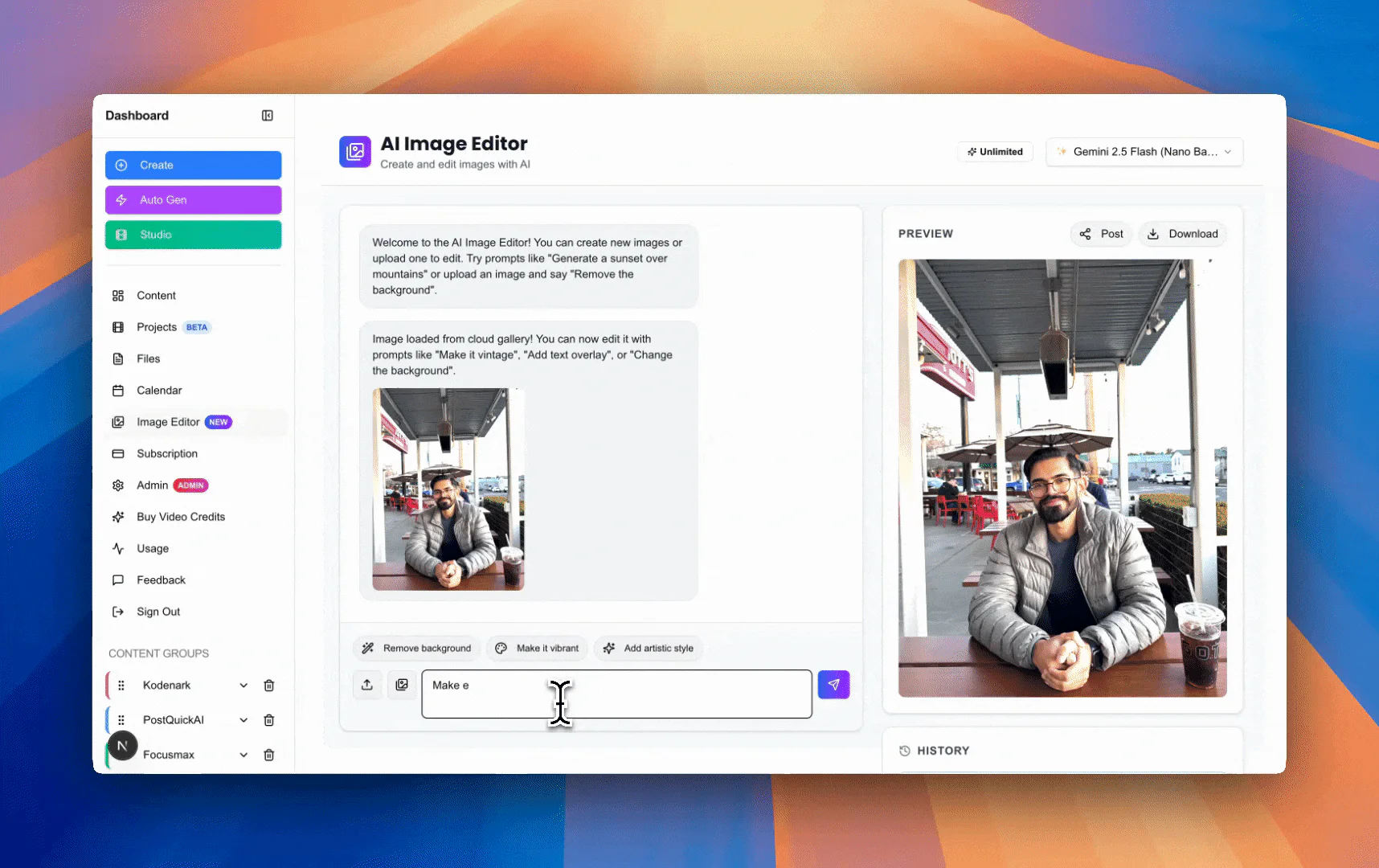Delete the Focusmax group via trash icon

(269, 755)
